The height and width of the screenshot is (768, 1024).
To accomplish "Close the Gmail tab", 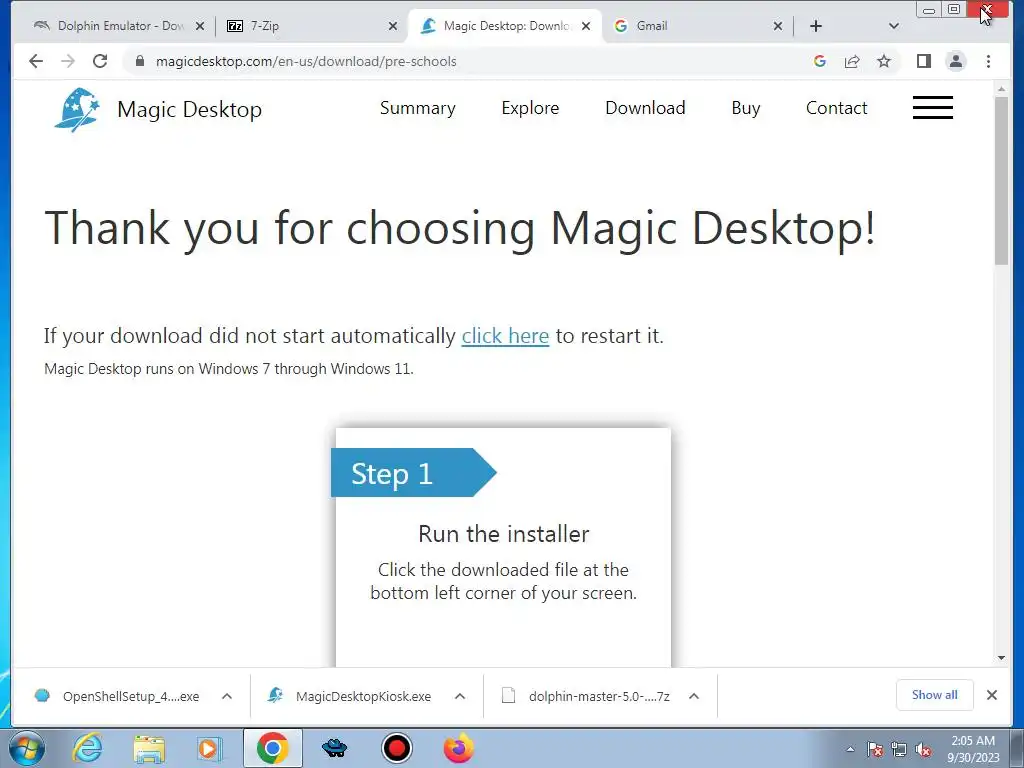I will pyautogui.click(x=778, y=26).
